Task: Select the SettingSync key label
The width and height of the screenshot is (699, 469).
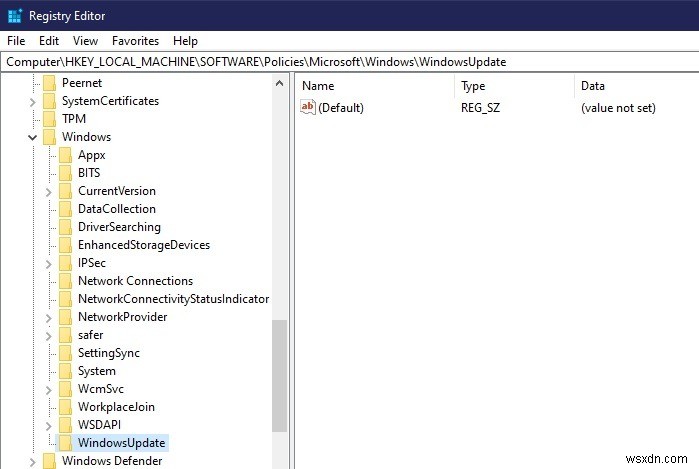Action: point(109,353)
